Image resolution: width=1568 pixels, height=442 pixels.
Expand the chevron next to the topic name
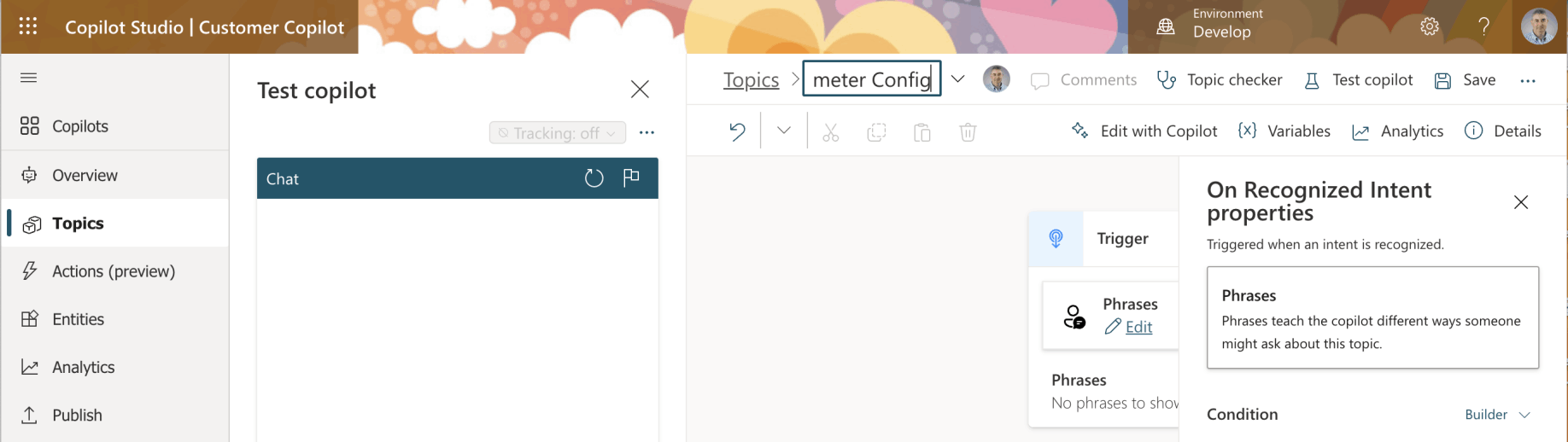958,79
